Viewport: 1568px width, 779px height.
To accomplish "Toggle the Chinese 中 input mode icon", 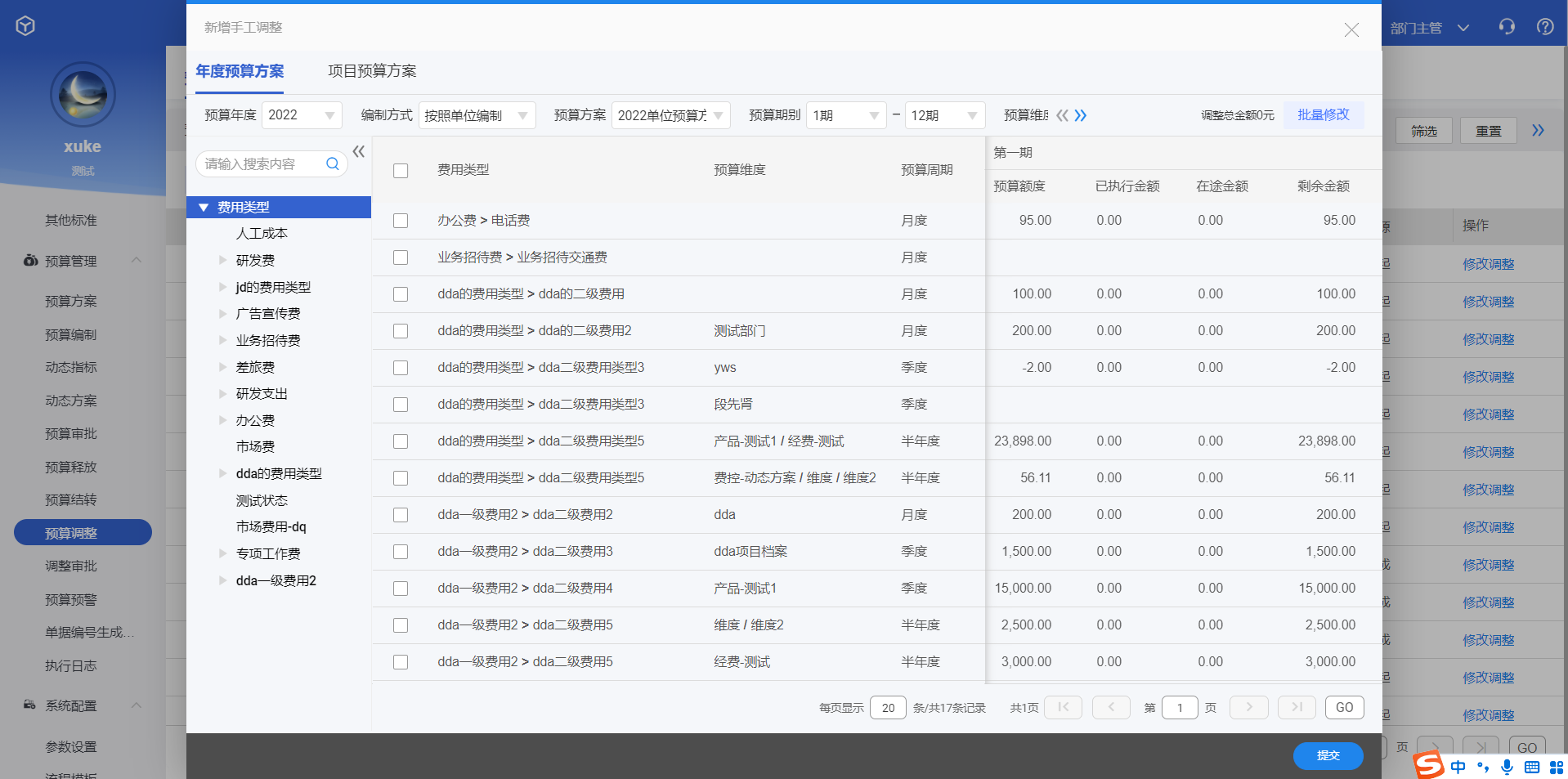I will 1458,767.
